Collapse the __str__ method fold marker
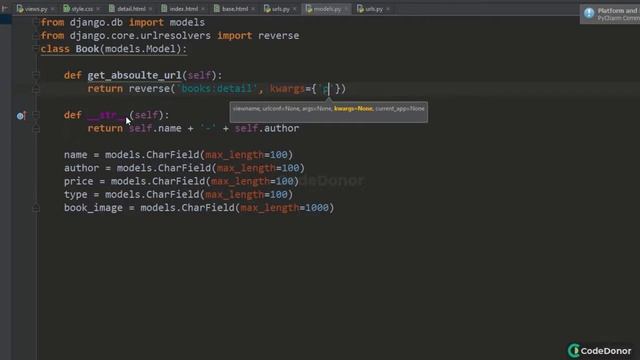The height and width of the screenshot is (360, 640). click(x=36, y=115)
